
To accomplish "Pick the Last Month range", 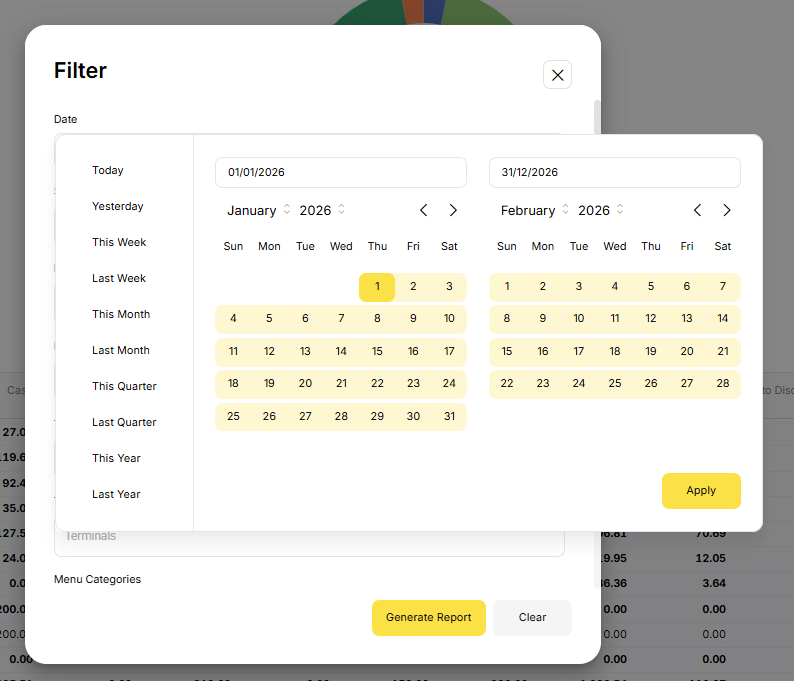I will coord(121,350).
